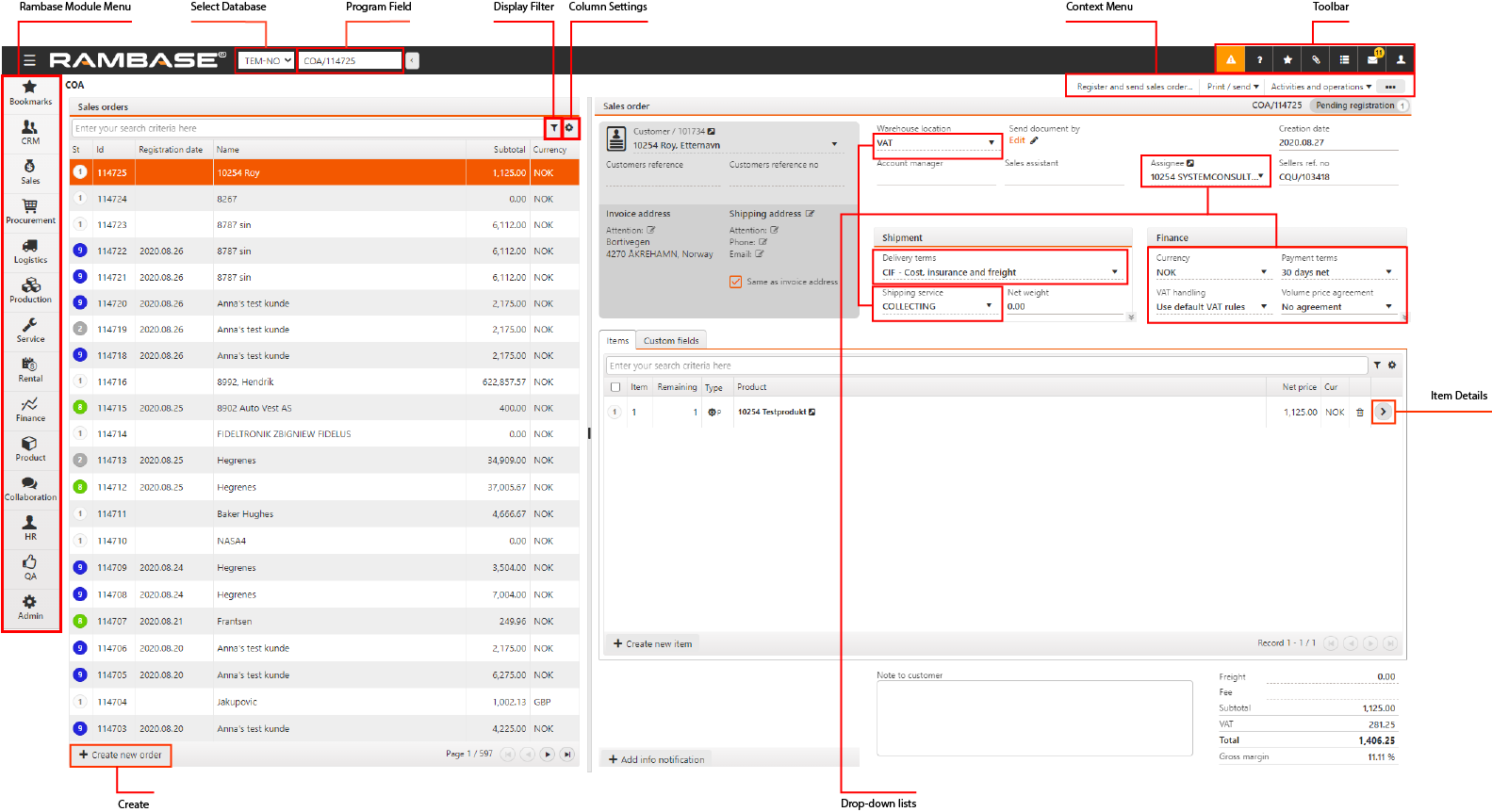Open the more options ellipsis in context menu
Image resolution: width=1492 pixels, height=812 pixels.
click(x=1390, y=87)
